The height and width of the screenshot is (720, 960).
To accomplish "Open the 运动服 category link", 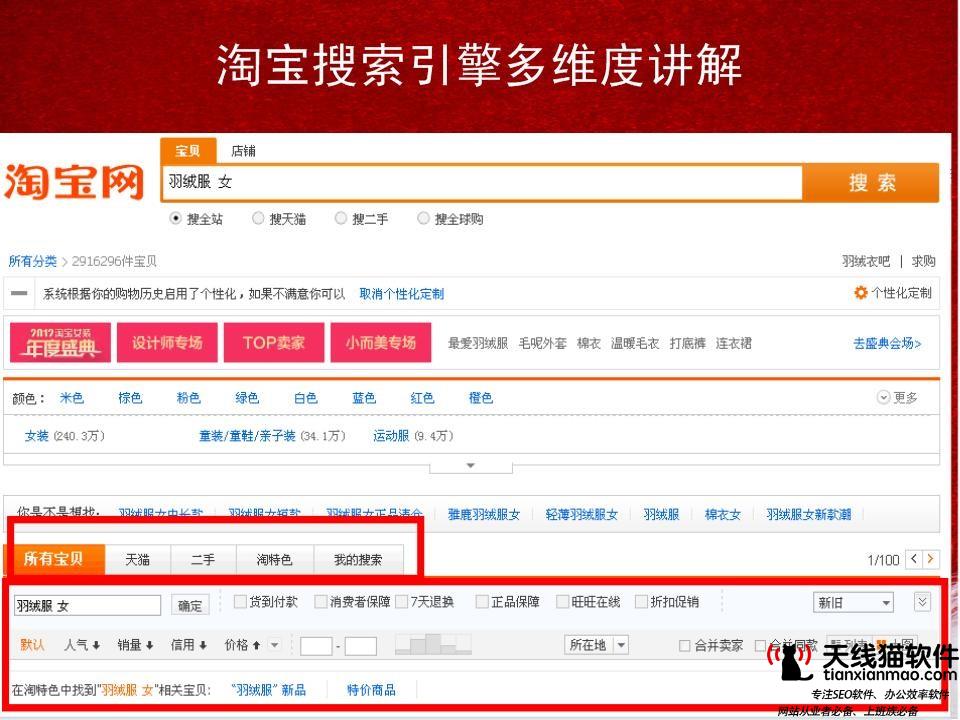I will point(391,436).
